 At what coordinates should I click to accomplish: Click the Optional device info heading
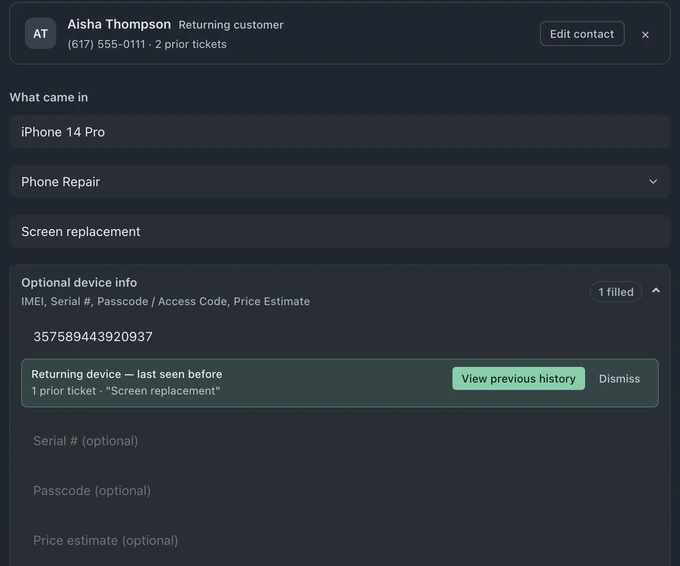[79, 283]
